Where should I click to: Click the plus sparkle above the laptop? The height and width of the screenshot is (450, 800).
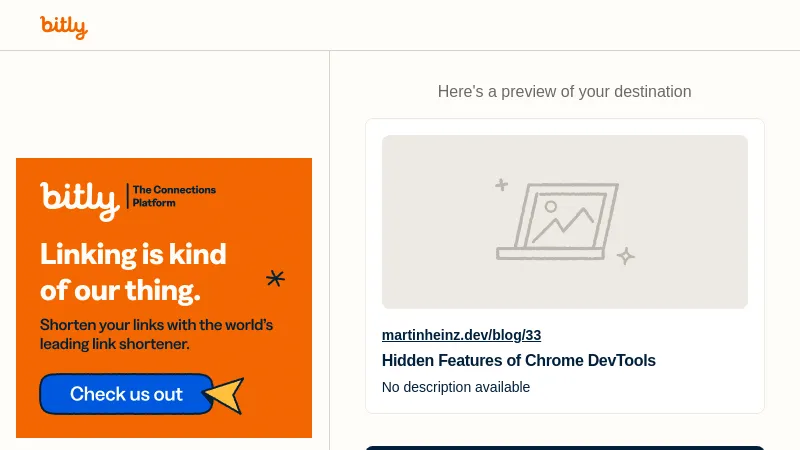point(502,185)
